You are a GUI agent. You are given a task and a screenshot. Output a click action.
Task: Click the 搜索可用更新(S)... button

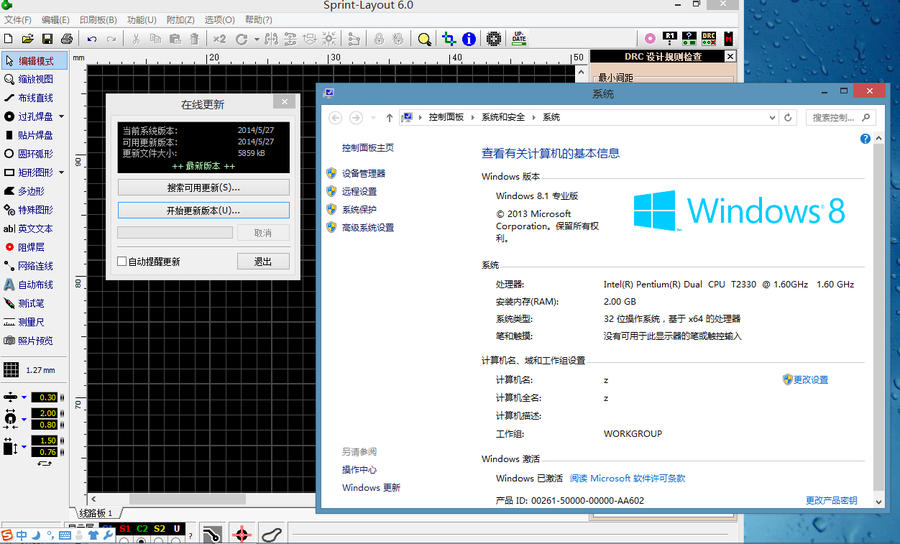coord(203,187)
